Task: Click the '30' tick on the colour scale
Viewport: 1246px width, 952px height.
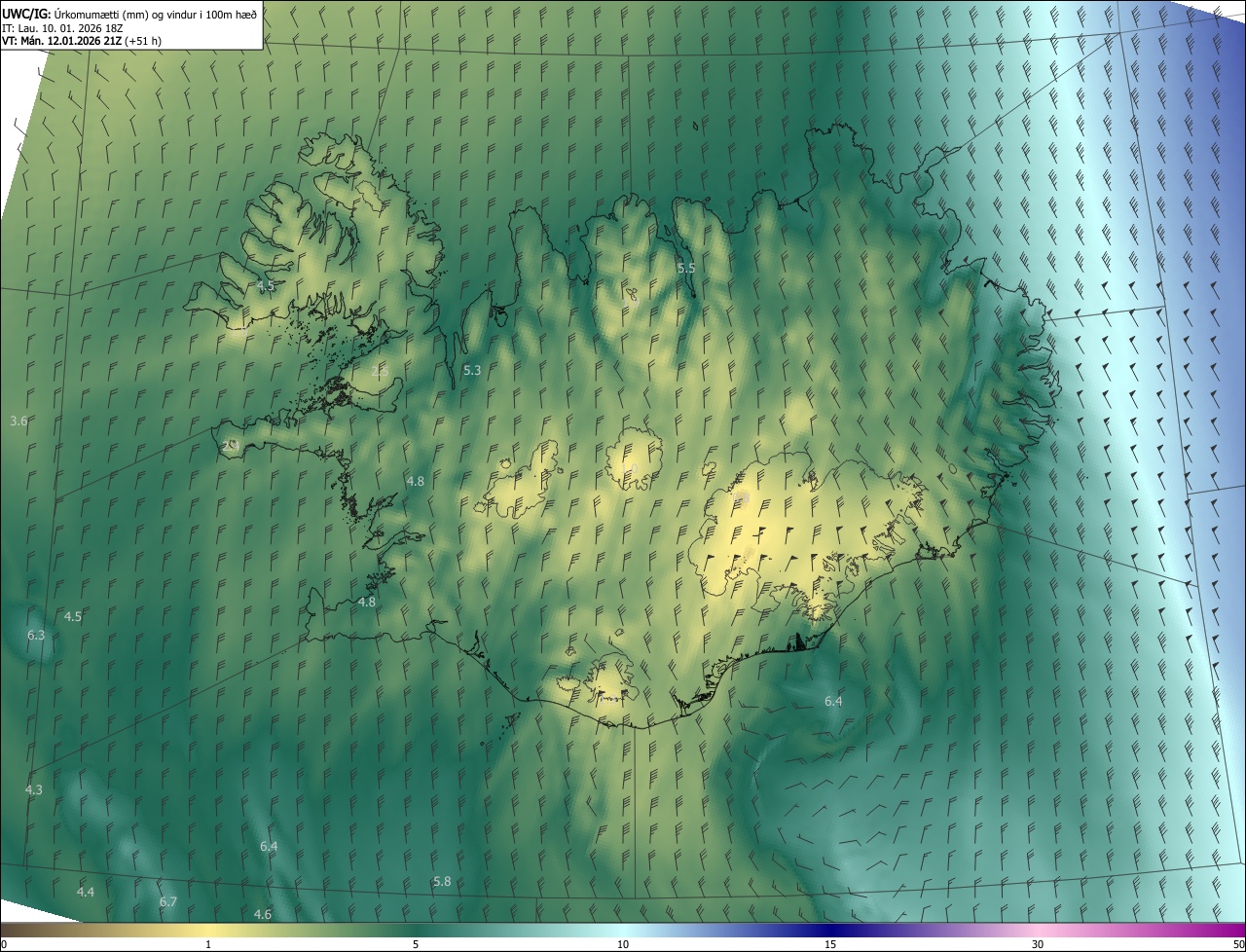Action: (x=1038, y=944)
